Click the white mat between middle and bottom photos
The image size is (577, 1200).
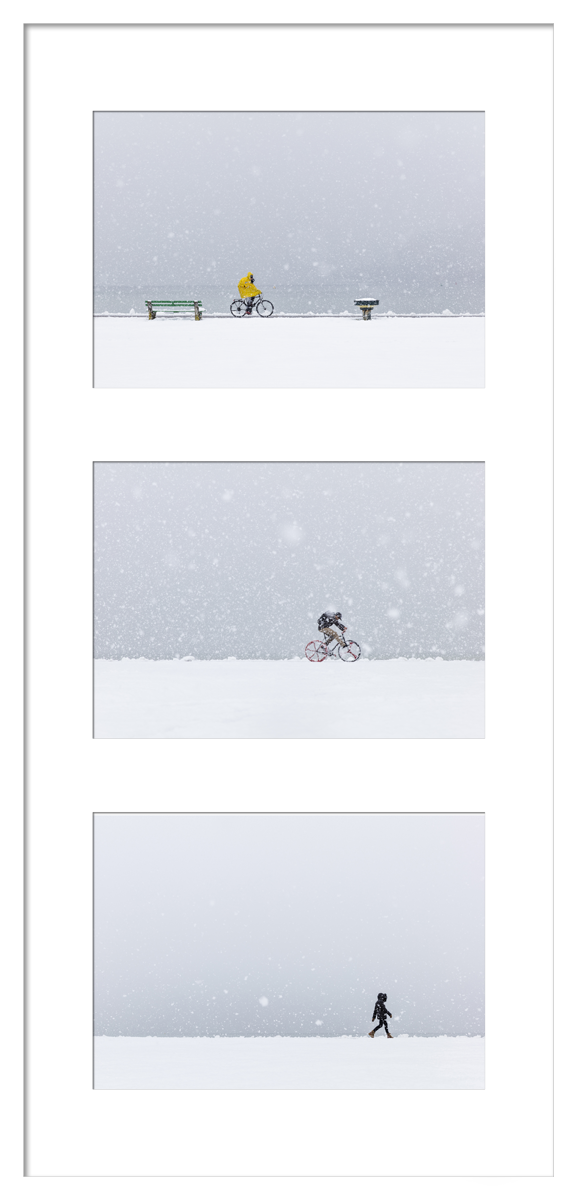(289, 776)
